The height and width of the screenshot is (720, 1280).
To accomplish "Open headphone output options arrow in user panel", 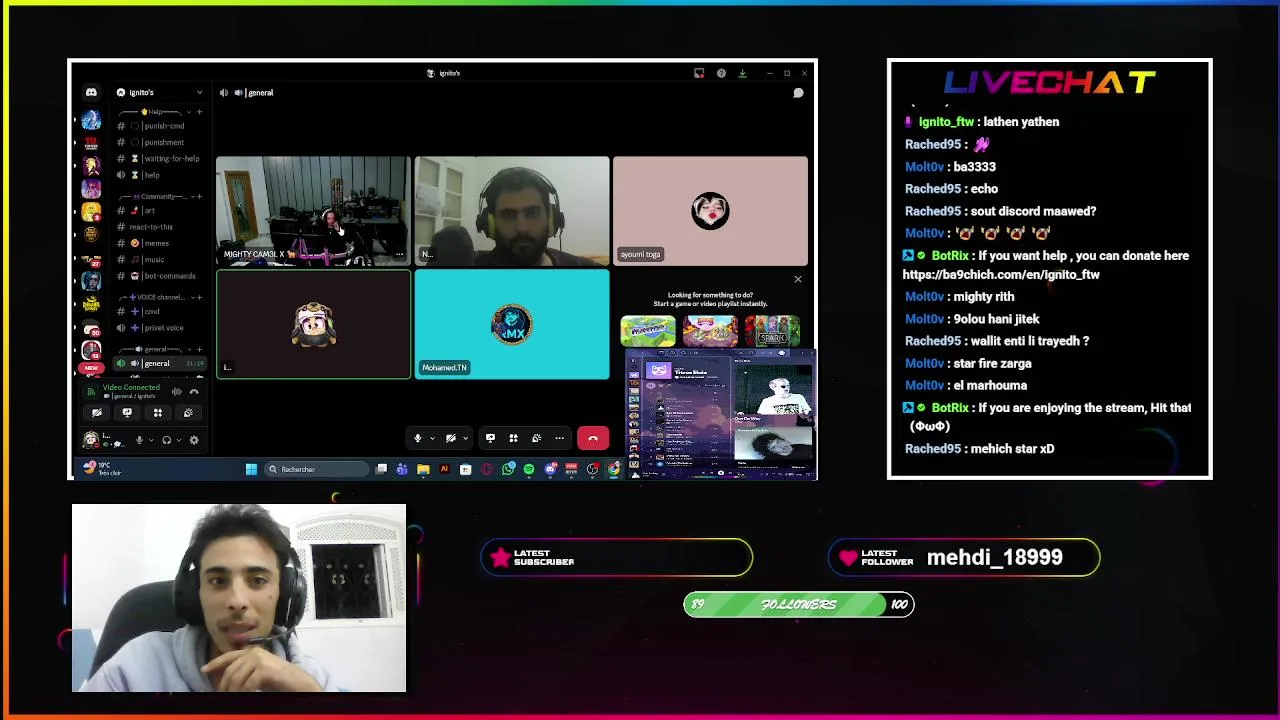I will point(179,440).
